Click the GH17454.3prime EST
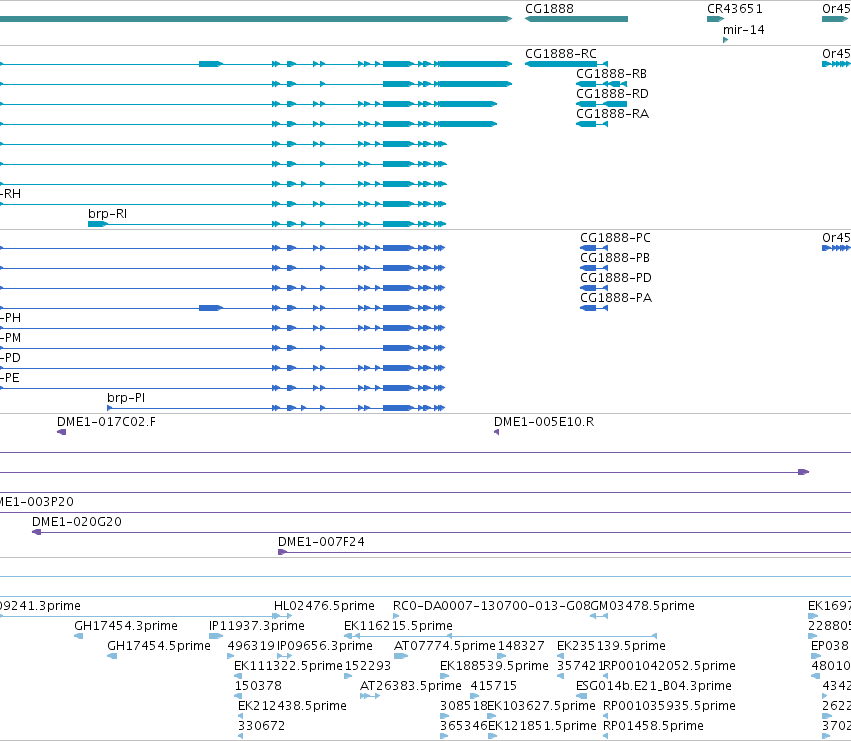The image size is (851, 741). 79,636
